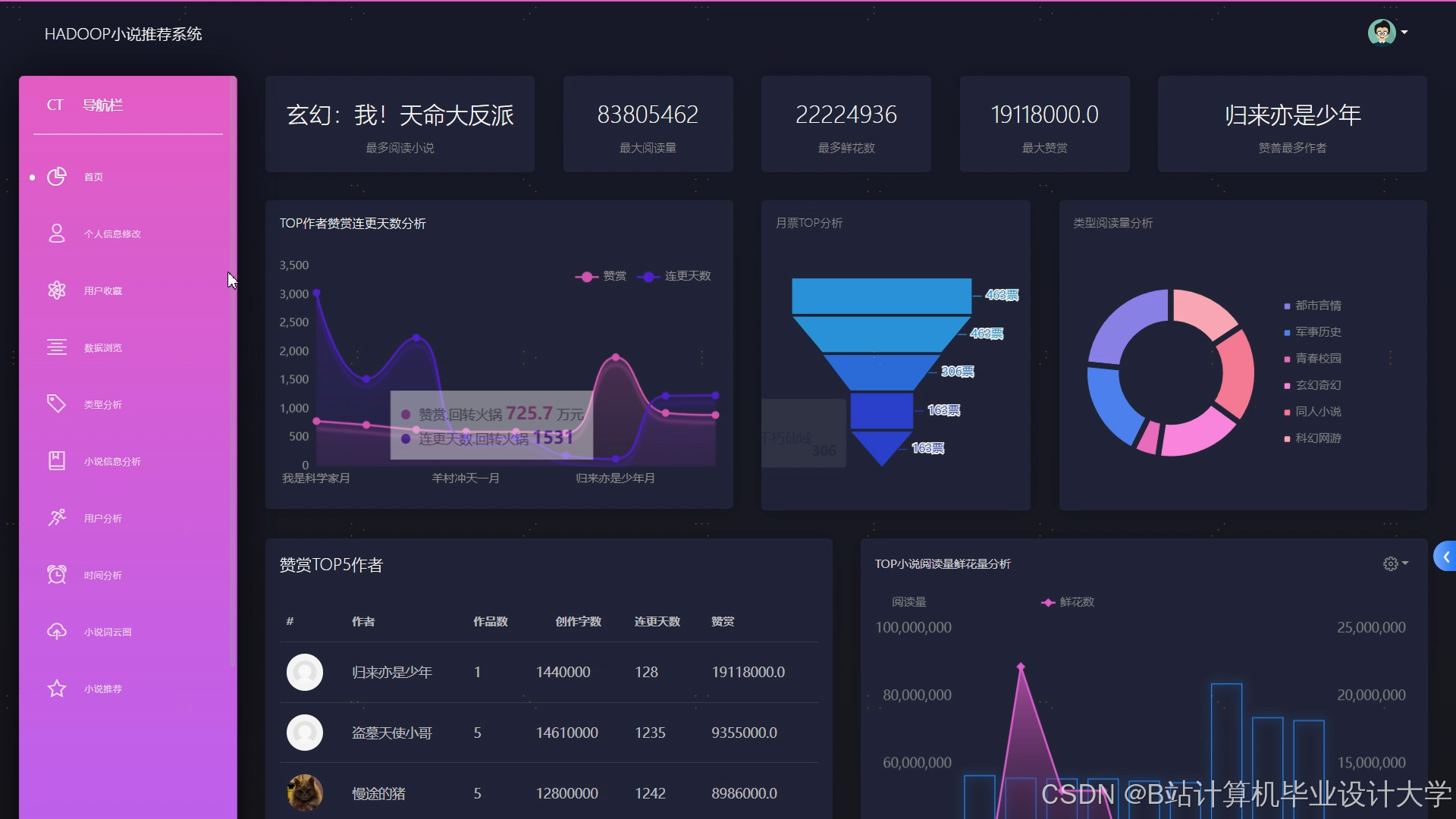Open 小说推荐 from the sidebar menu
Screen dimensions: 1456x819
(102, 689)
